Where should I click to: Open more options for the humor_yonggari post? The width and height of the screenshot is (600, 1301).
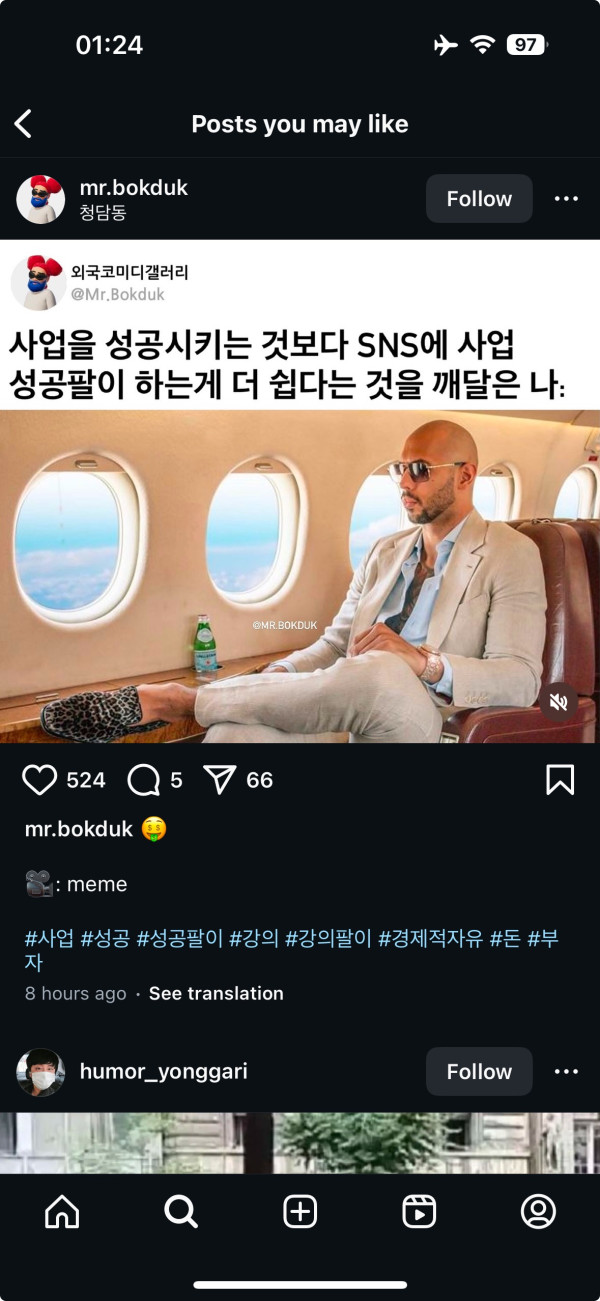(566, 1072)
